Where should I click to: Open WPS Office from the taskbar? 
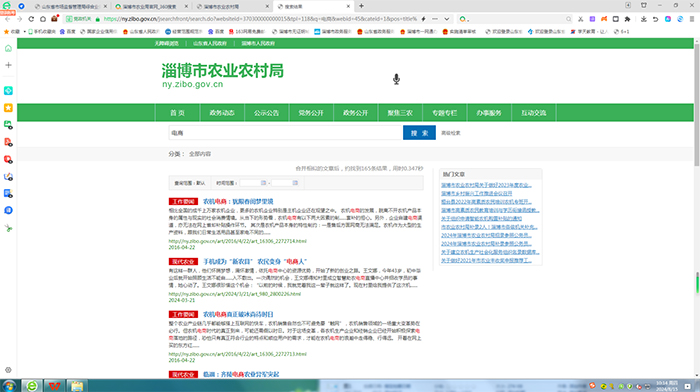point(54,386)
